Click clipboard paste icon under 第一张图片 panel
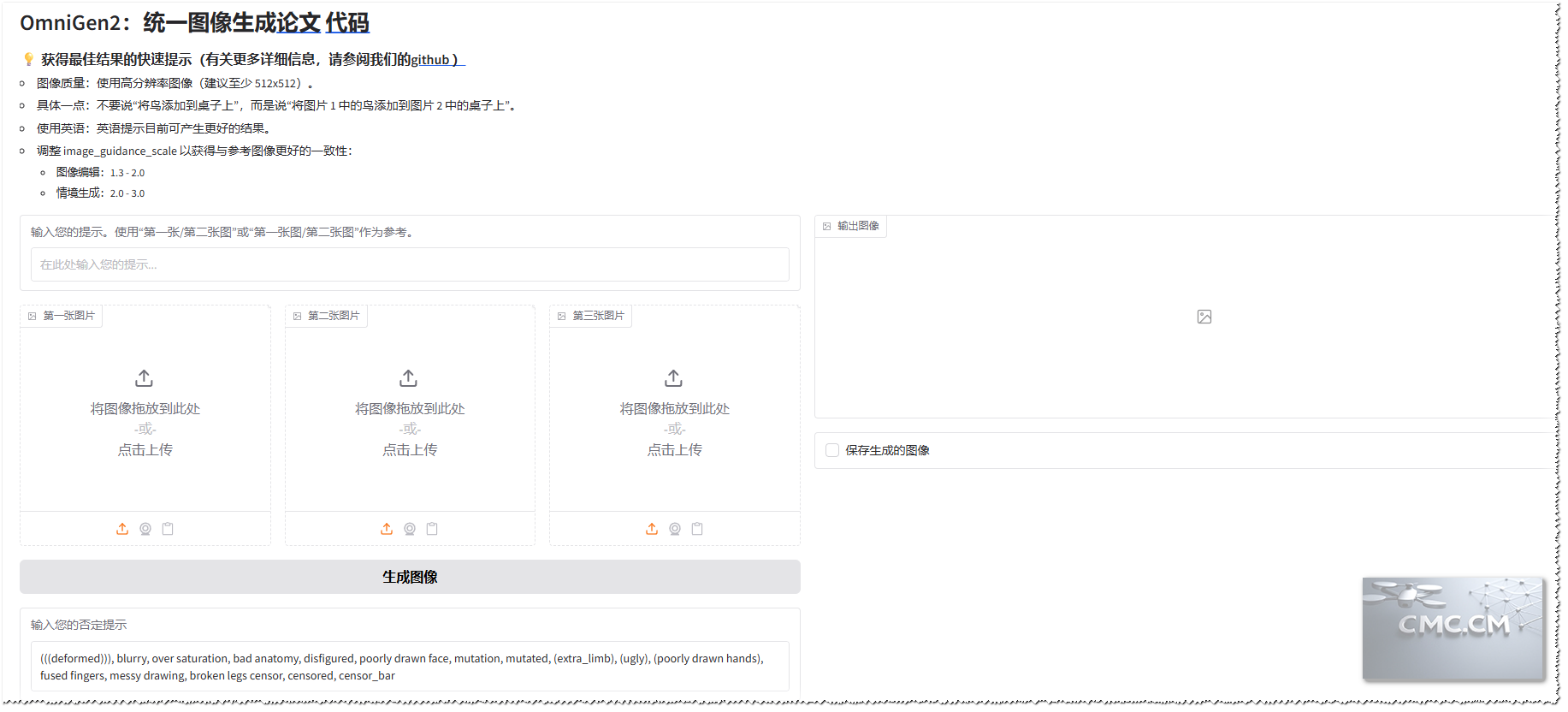Image resolution: width=1568 pixels, height=712 pixels. tap(168, 529)
